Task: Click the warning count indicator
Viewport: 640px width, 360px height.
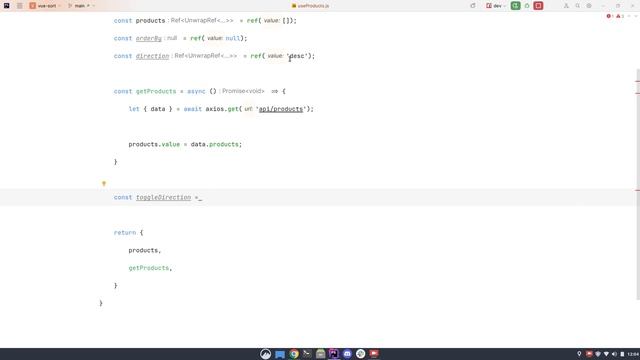Action: (620, 16)
